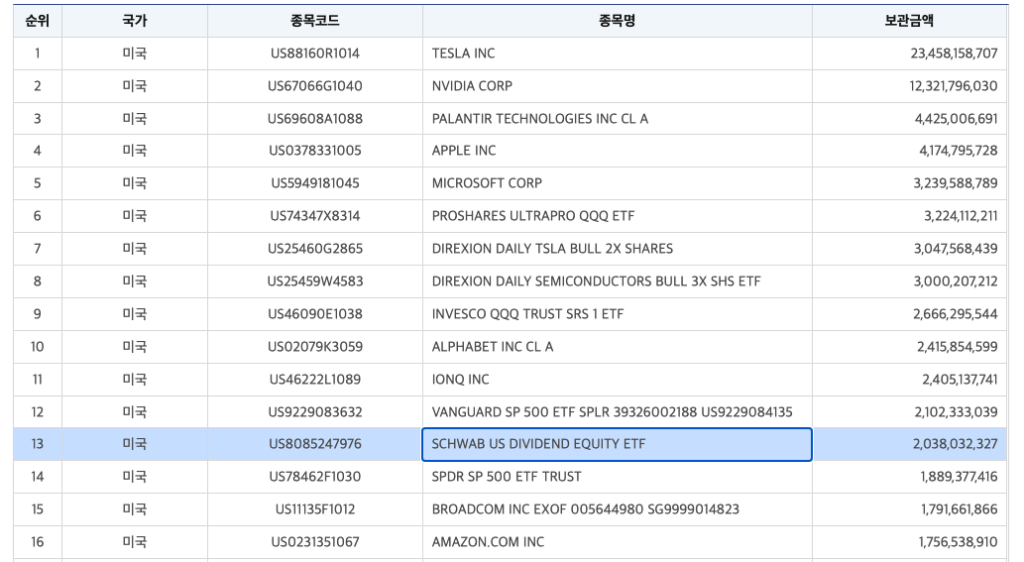Select the MICROSOFT CORP cell
Screen dimensions: 1024x562
coord(617,183)
